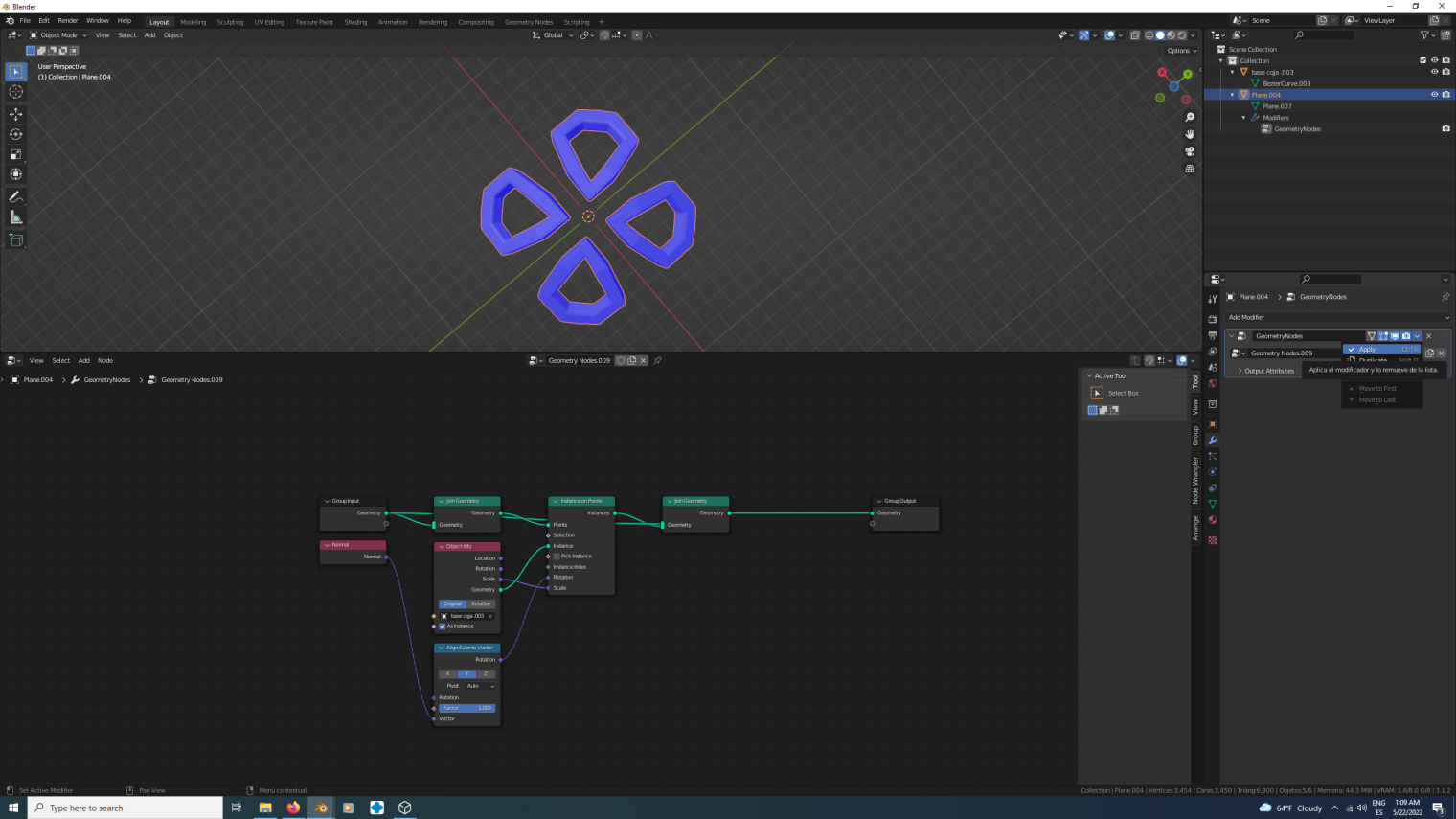
Task: Select the Measure tool
Action: click(x=16, y=218)
